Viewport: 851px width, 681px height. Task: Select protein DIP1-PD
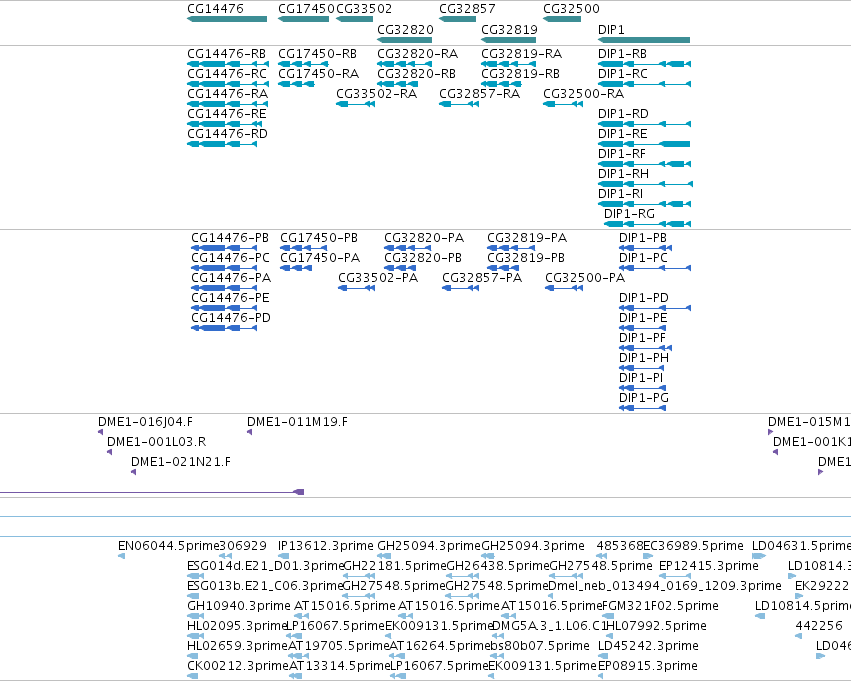coord(644,298)
